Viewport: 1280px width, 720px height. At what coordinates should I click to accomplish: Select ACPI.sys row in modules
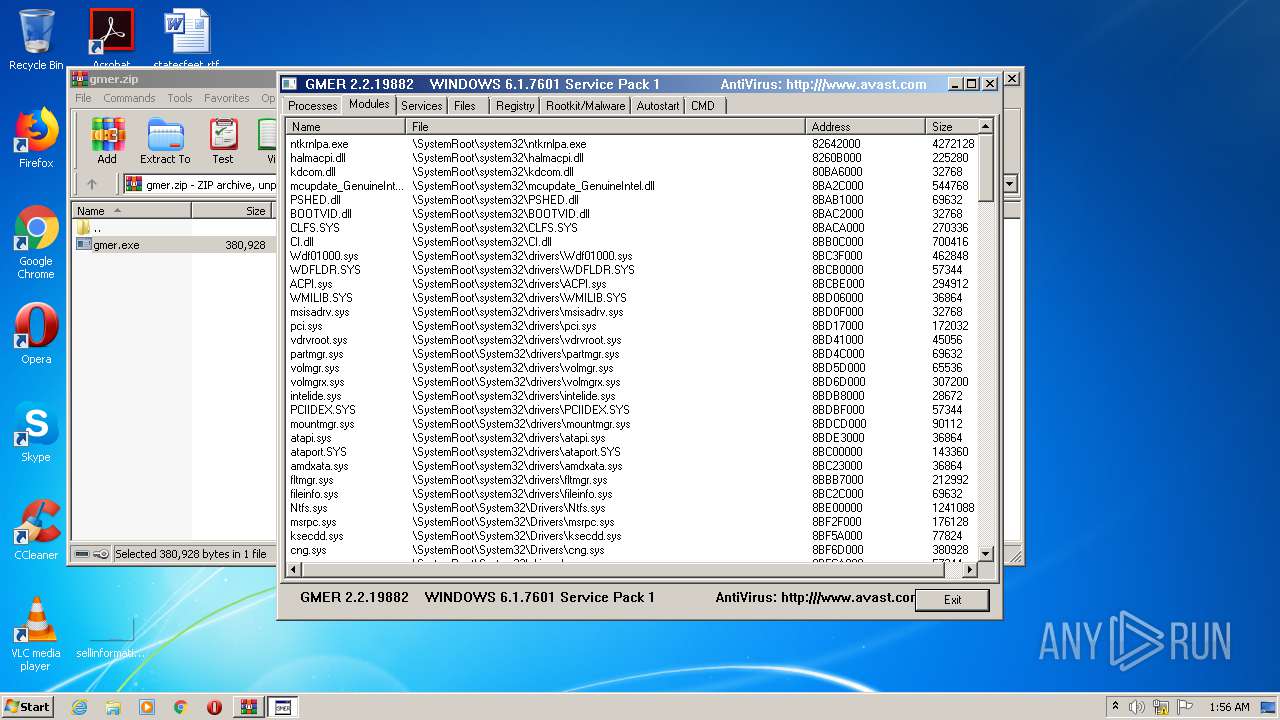631,284
